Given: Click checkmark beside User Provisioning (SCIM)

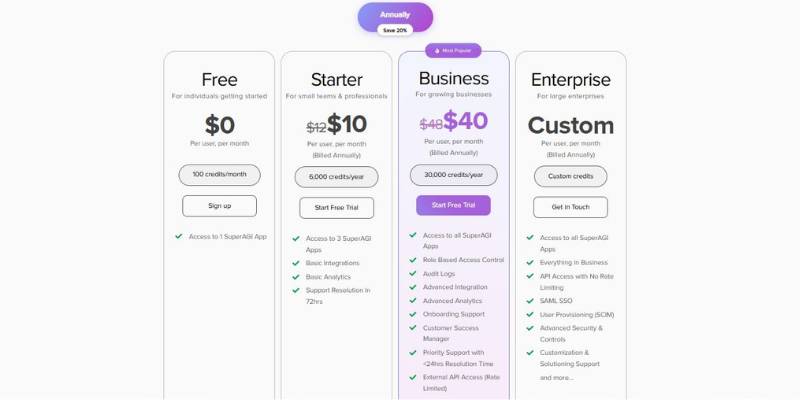Looking at the screenshot, I should (530, 314).
